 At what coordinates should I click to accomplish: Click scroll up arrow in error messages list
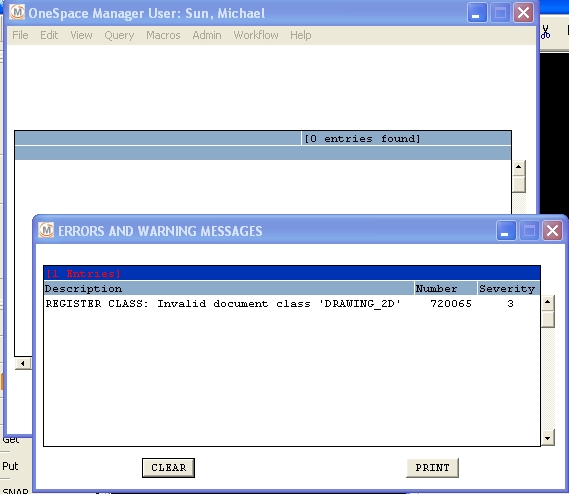[x=548, y=303]
